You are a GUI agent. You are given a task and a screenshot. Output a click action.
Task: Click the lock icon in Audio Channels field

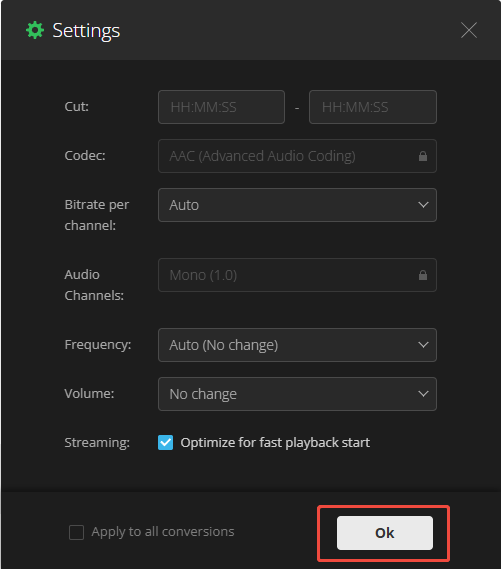click(423, 275)
